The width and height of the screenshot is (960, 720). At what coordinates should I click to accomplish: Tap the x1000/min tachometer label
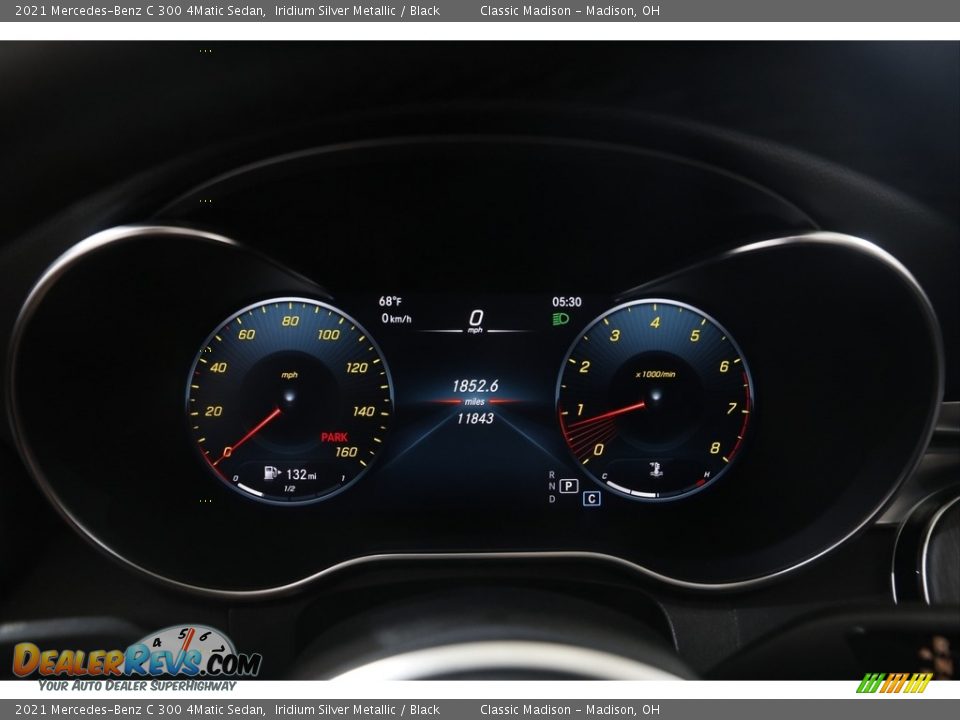(x=656, y=374)
